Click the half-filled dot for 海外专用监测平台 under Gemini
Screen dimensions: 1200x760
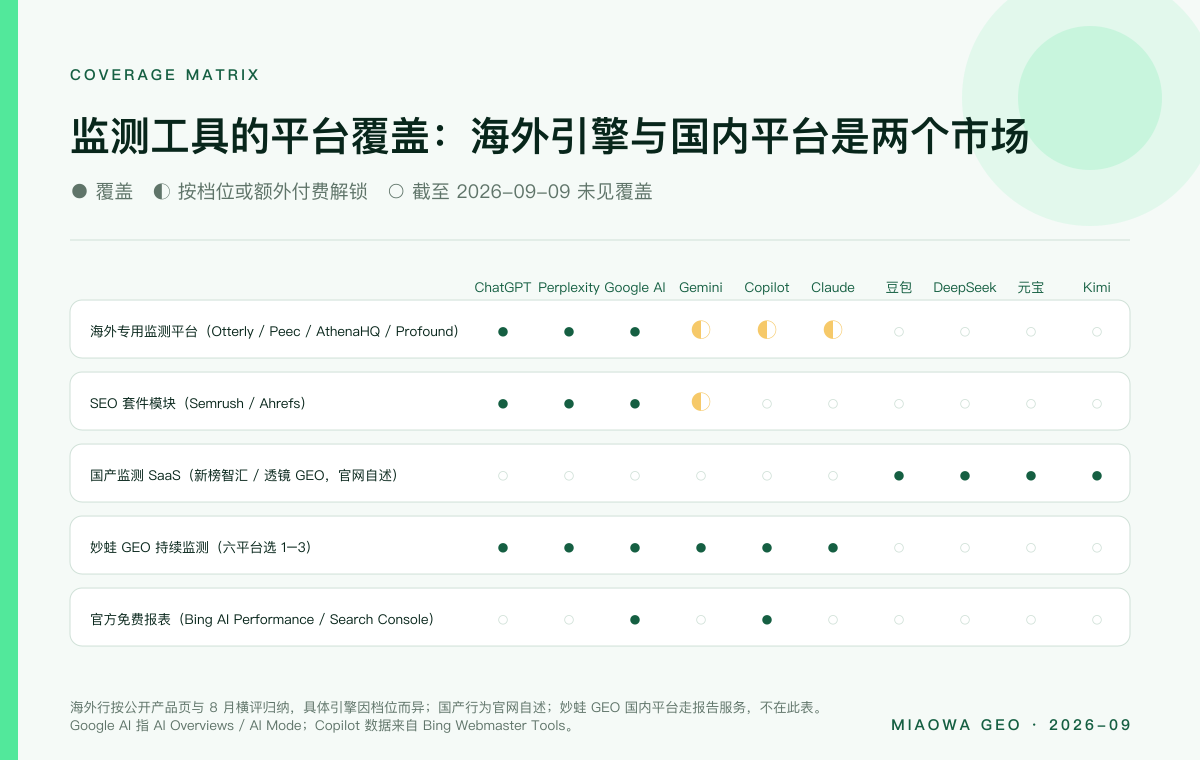tap(701, 330)
